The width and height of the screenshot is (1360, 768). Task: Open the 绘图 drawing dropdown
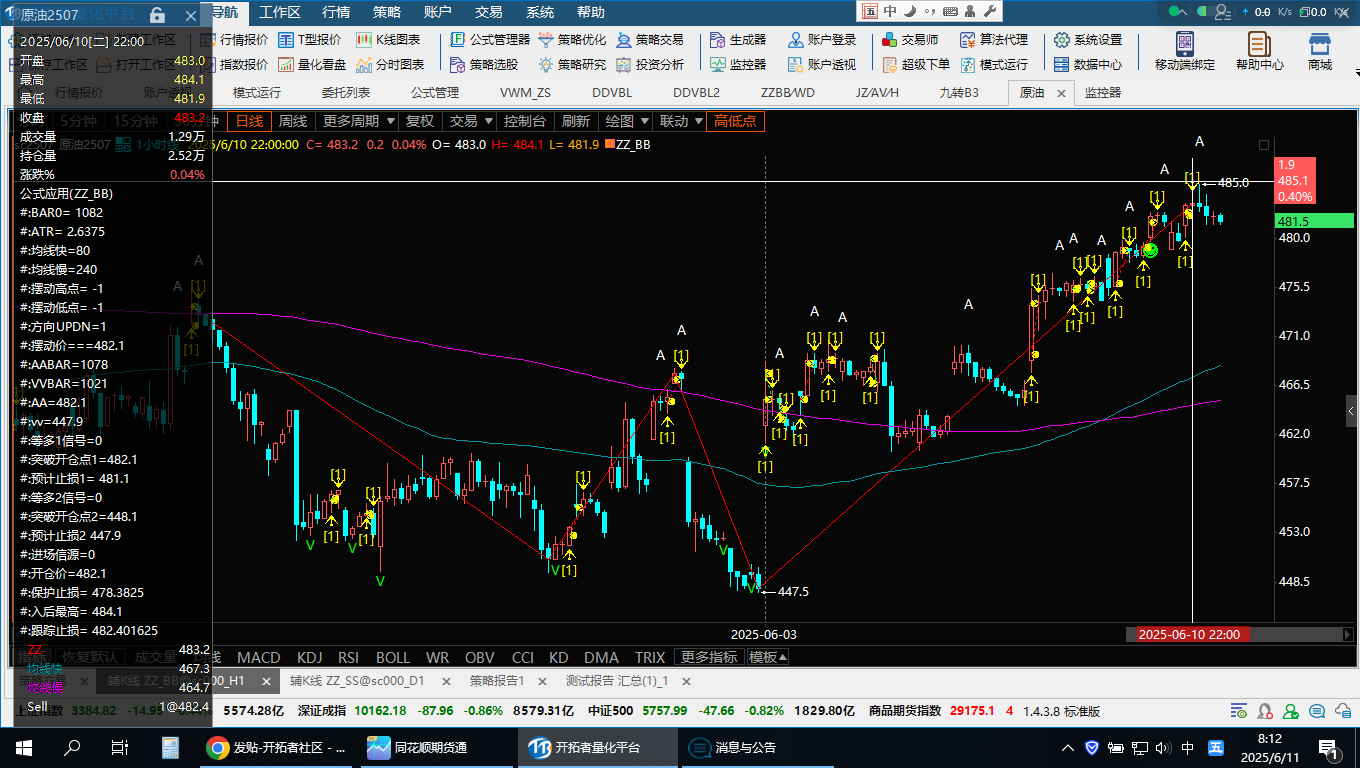(x=626, y=121)
